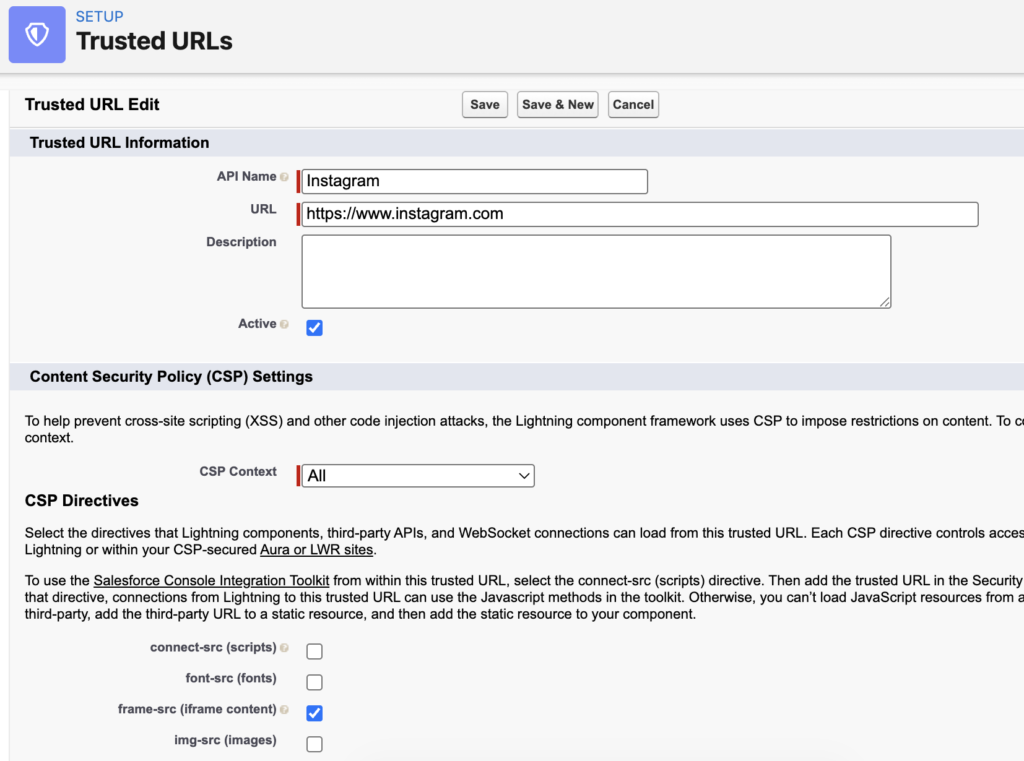The height and width of the screenshot is (761, 1024).
Task: Click the Save button
Action: [x=484, y=104]
